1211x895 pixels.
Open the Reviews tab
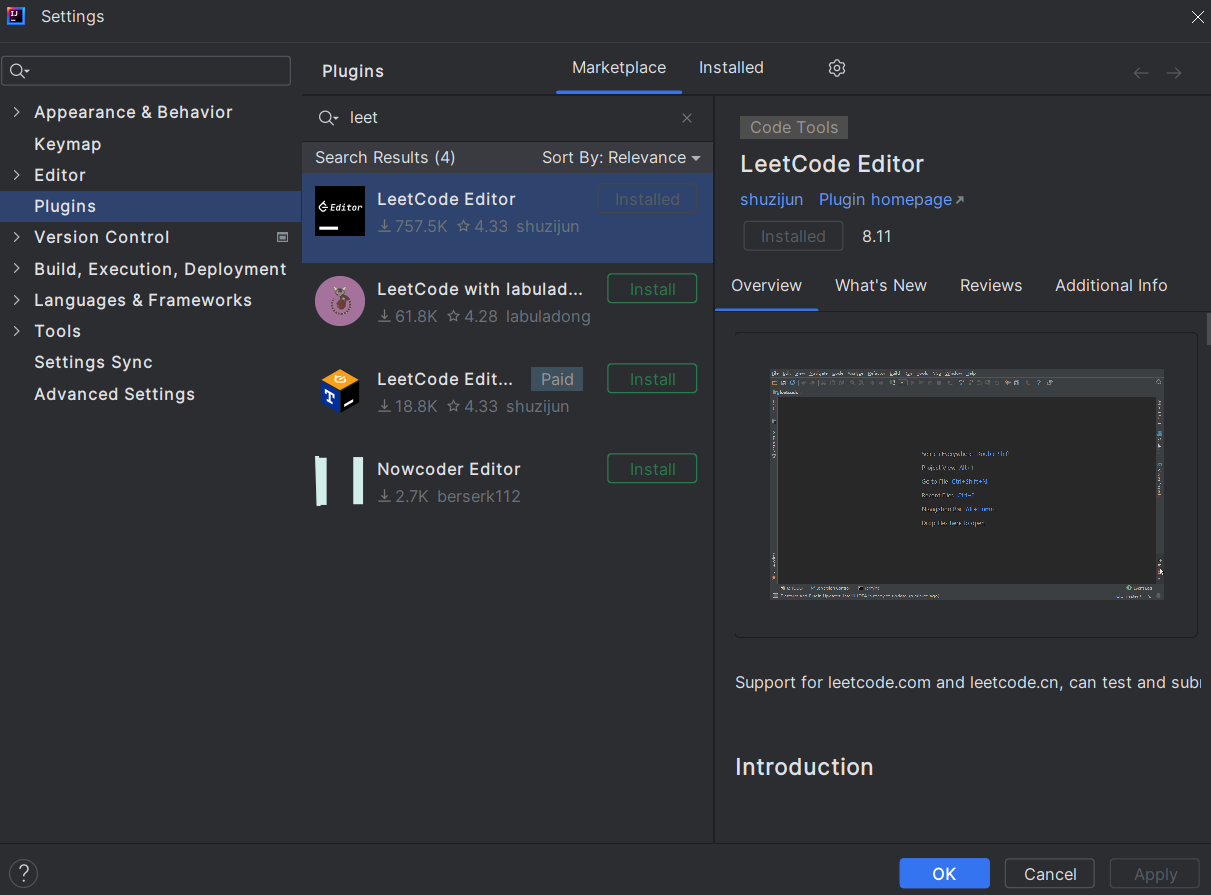pos(991,286)
